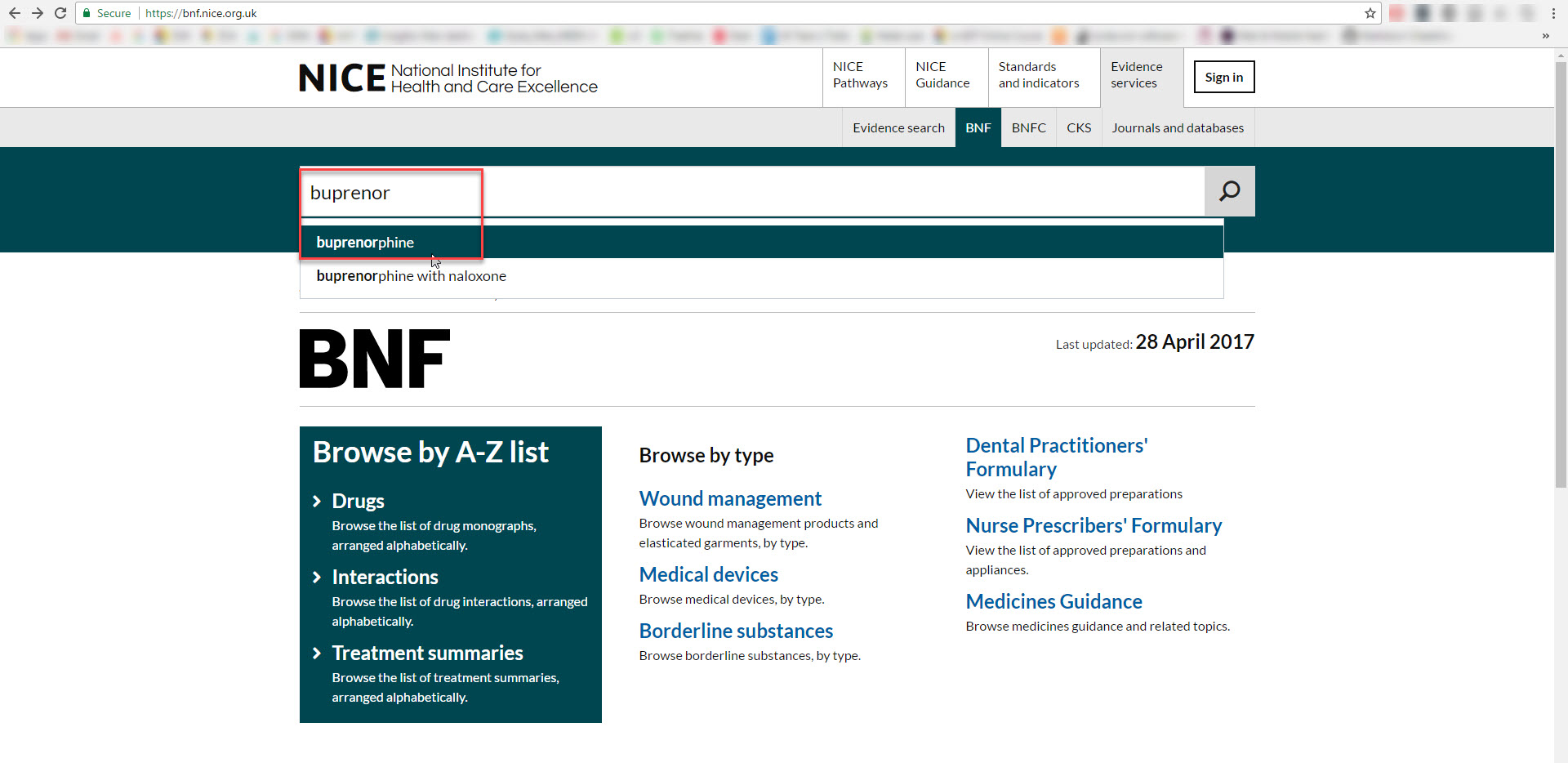Open Treatment summaries in the A-Z panel
This screenshot has width=1568, height=763.
(427, 653)
